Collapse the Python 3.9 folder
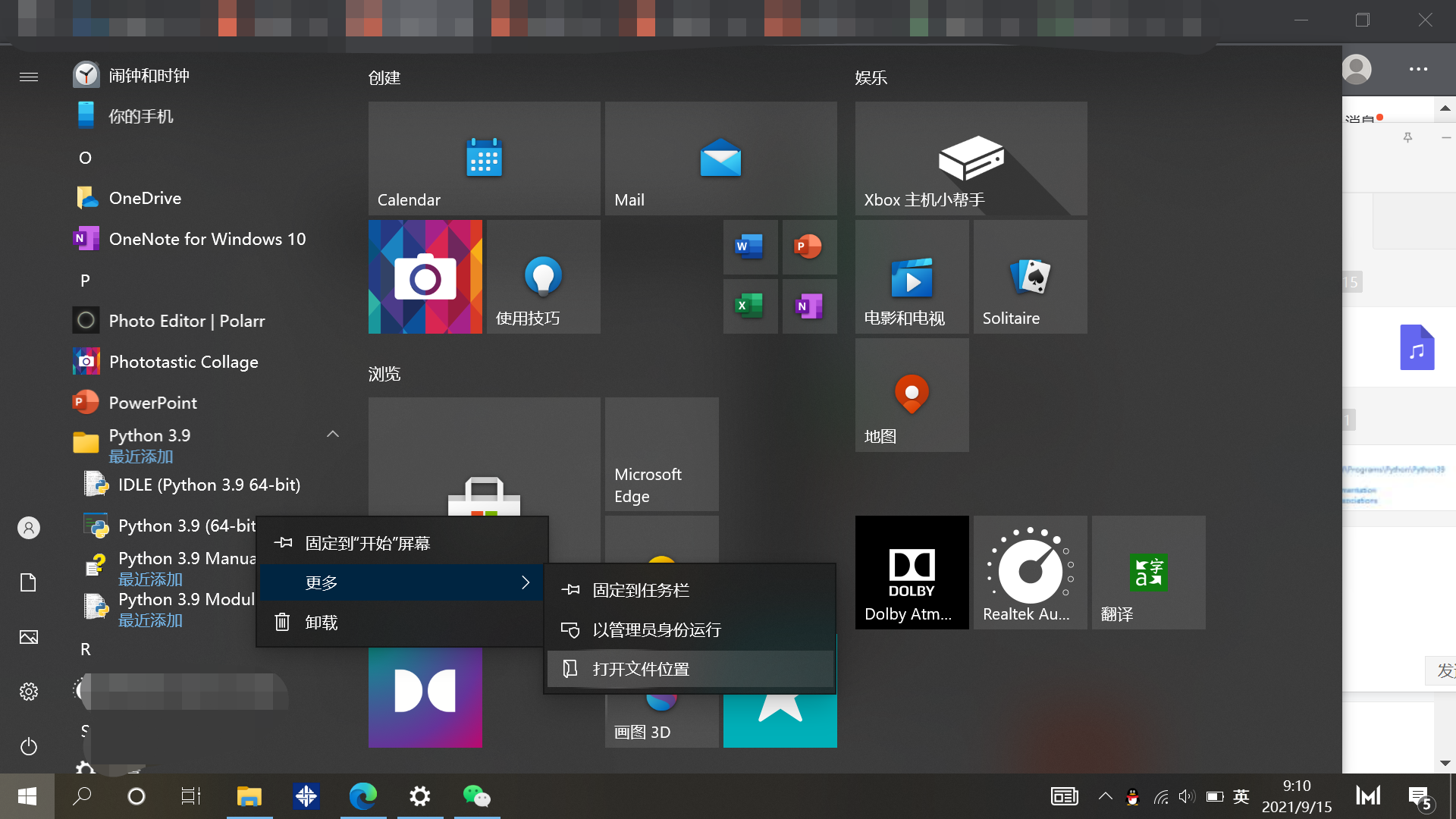 [x=332, y=435]
